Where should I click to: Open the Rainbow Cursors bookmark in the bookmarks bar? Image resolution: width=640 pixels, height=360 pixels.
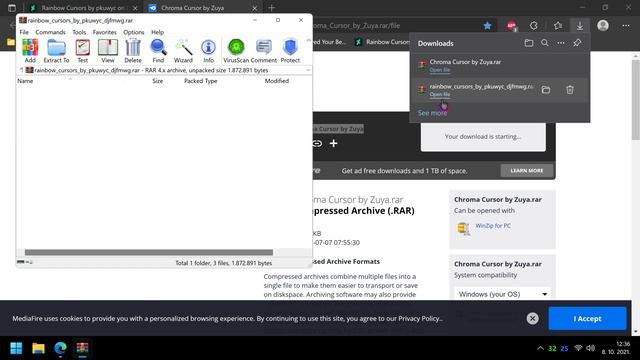pos(382,42)
